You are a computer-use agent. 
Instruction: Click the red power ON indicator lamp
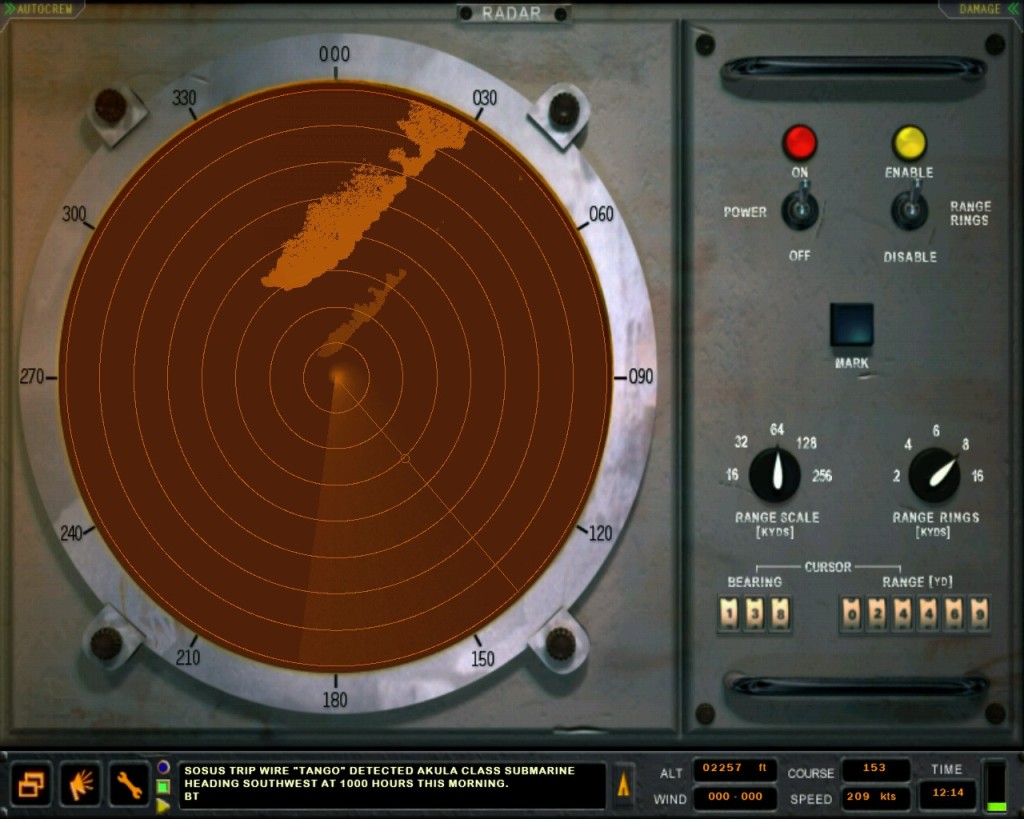pyautogui.click(x=800, y=142)
